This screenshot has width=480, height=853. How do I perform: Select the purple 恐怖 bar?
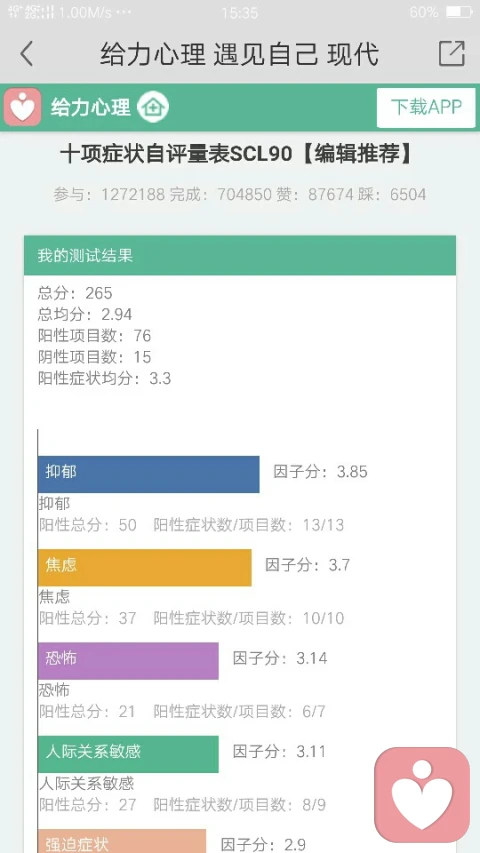(x=128, y=661)
